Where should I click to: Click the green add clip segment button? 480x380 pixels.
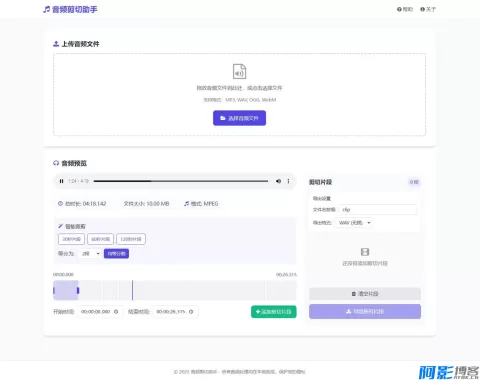[x=274, y=312]
